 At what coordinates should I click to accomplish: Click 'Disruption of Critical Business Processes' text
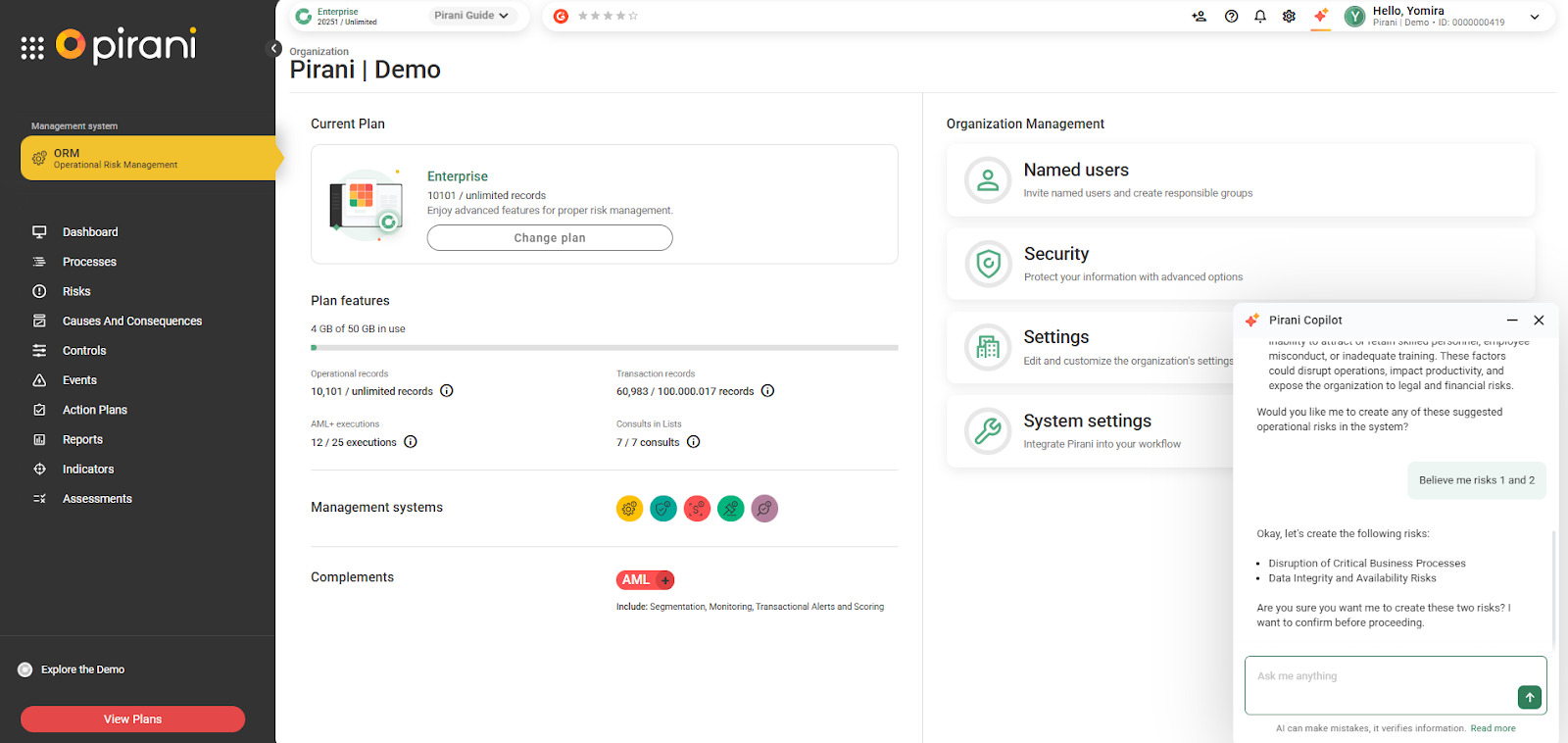1367,564
